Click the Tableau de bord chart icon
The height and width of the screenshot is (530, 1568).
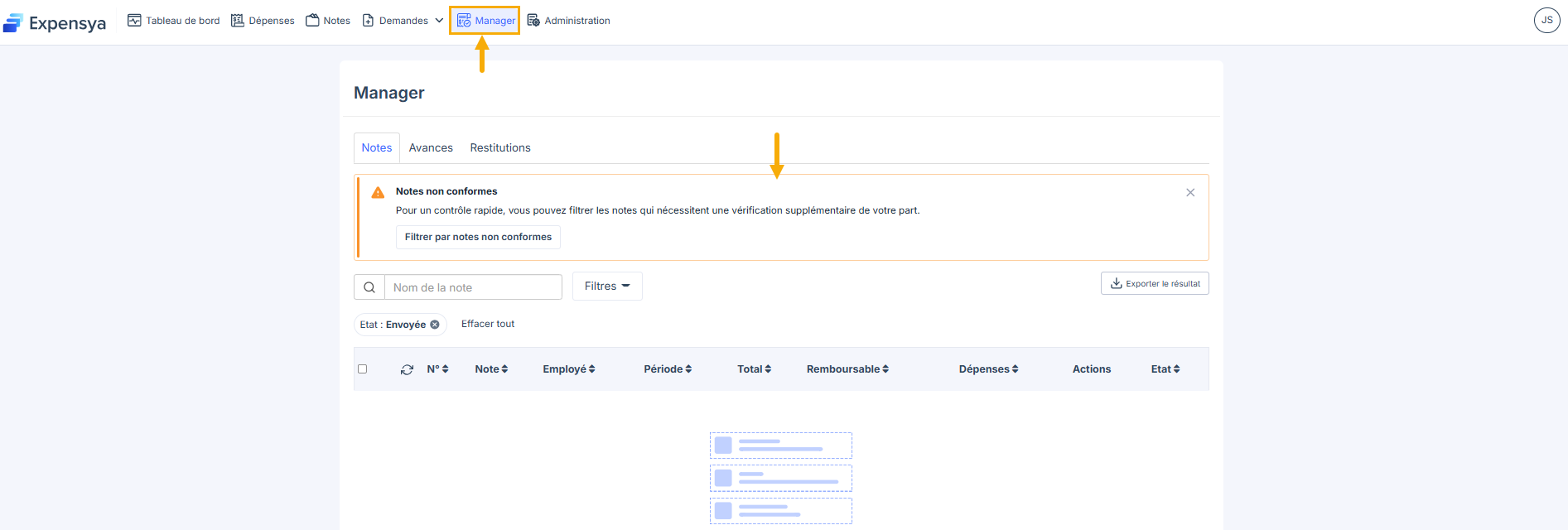[134, 20]
